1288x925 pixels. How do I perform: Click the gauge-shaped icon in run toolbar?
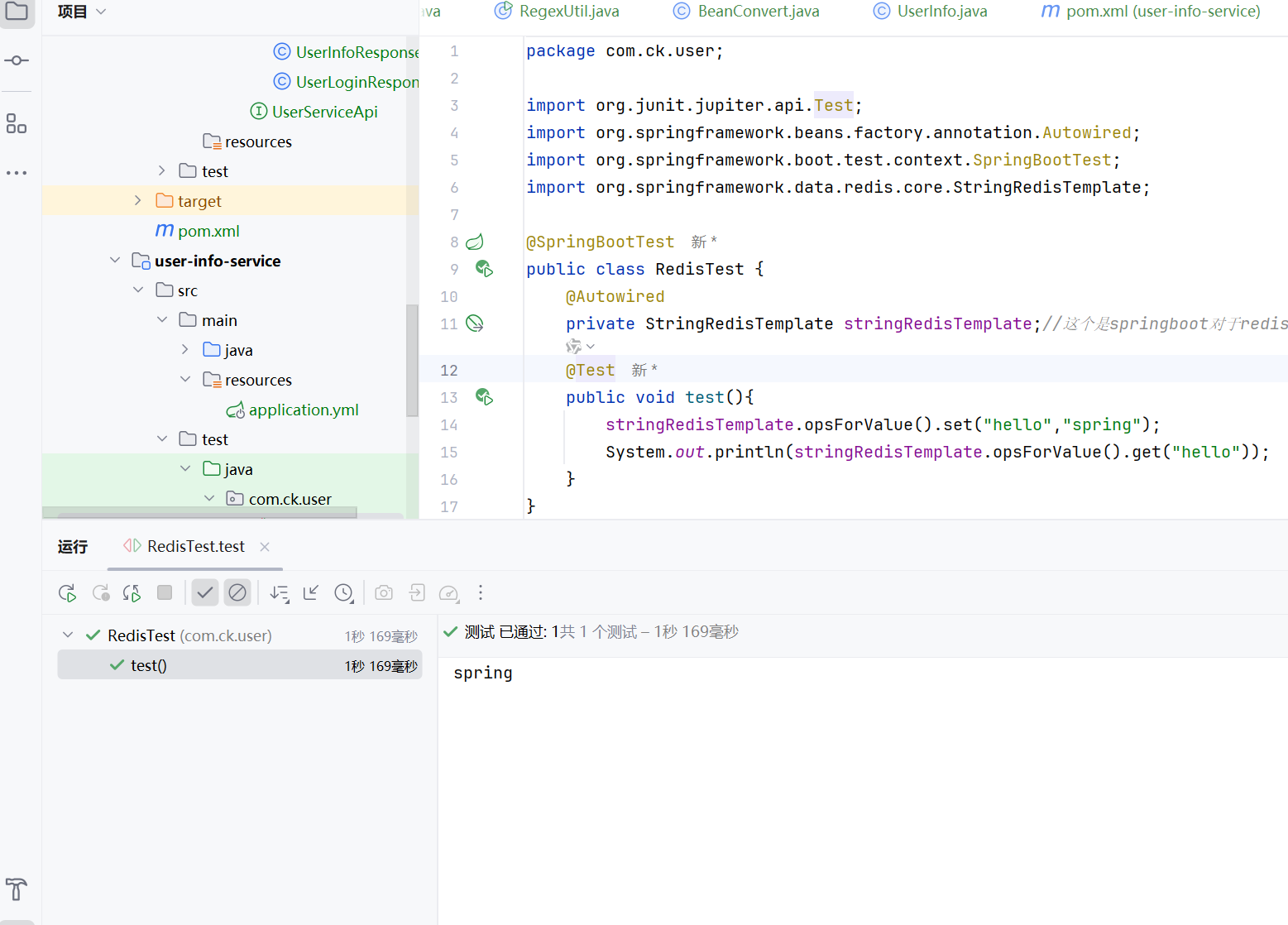(x=449, y=593)
